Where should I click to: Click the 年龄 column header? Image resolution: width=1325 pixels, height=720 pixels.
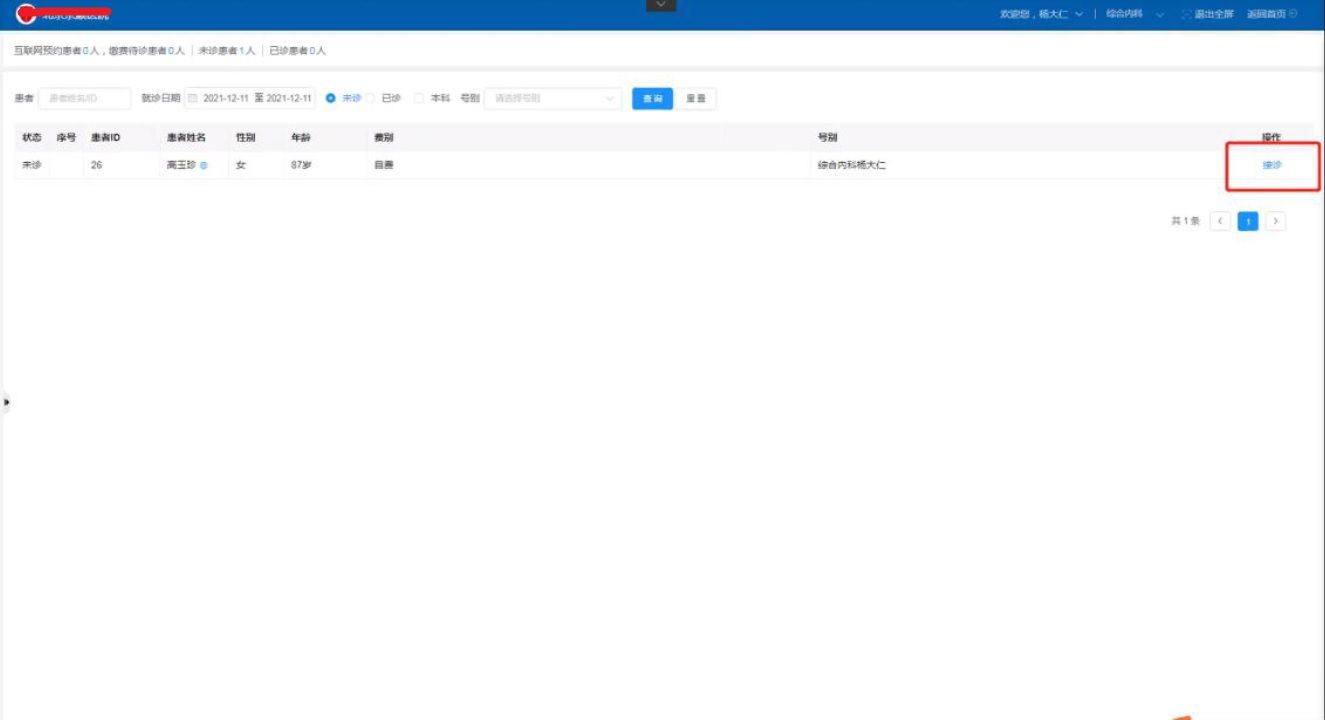pyautogui.click(x=301, y=137)
